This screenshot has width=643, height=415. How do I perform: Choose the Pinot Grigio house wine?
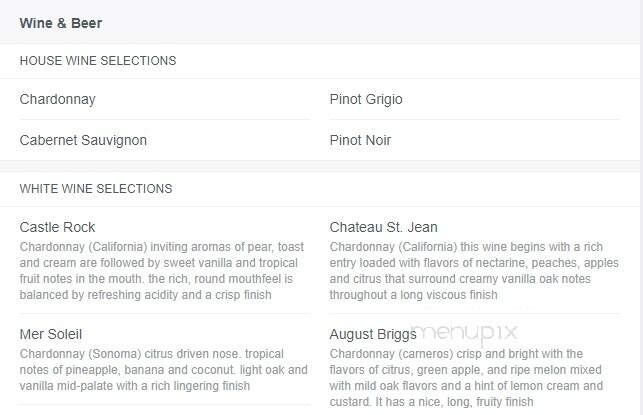[x=366, y=99]
